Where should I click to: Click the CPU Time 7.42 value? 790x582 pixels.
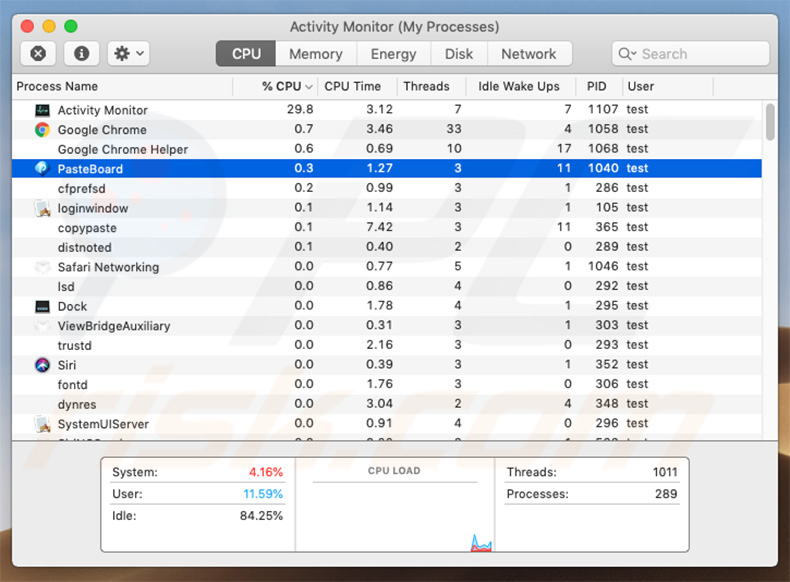click(379, 227)
